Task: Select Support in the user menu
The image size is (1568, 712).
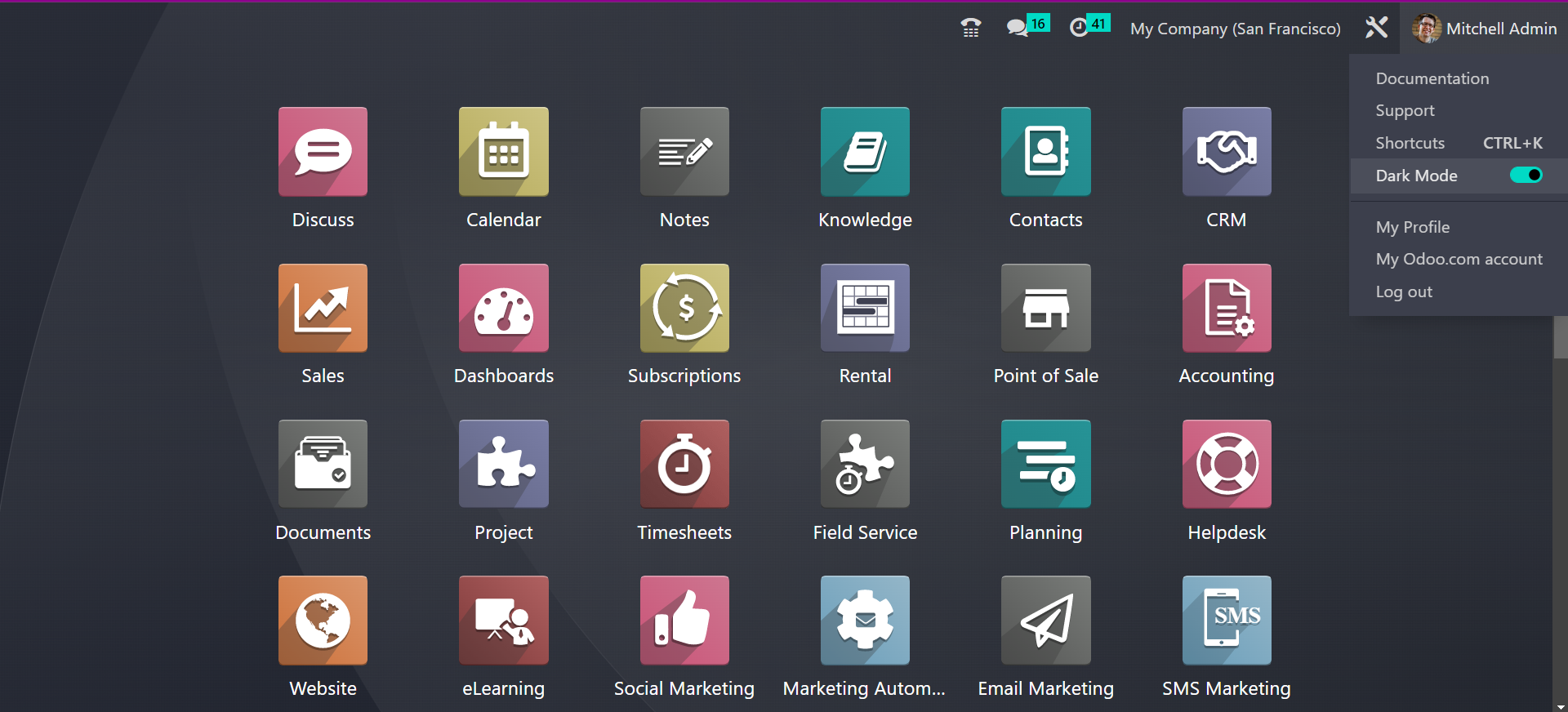Action: click(1405, 110)
